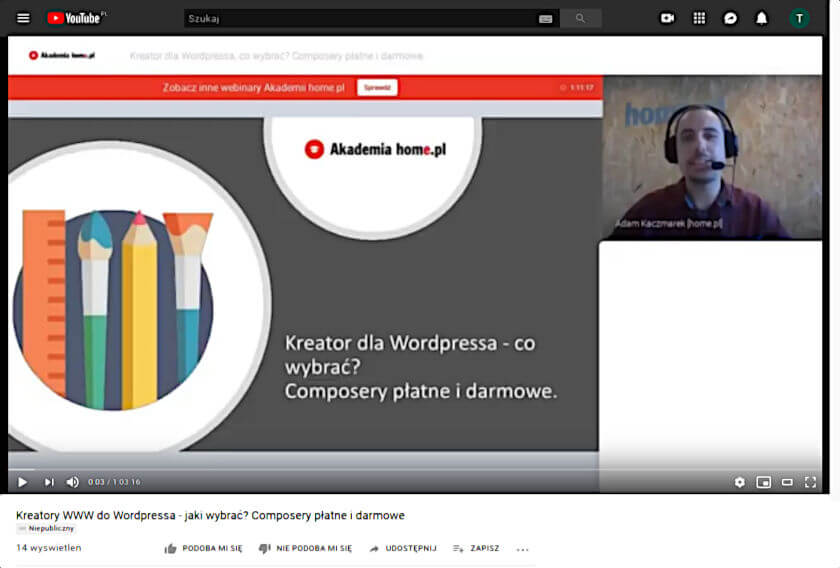
Task: Dislike the video with NIE PODOBA MI SIĘ
Action: coord(305,548)
